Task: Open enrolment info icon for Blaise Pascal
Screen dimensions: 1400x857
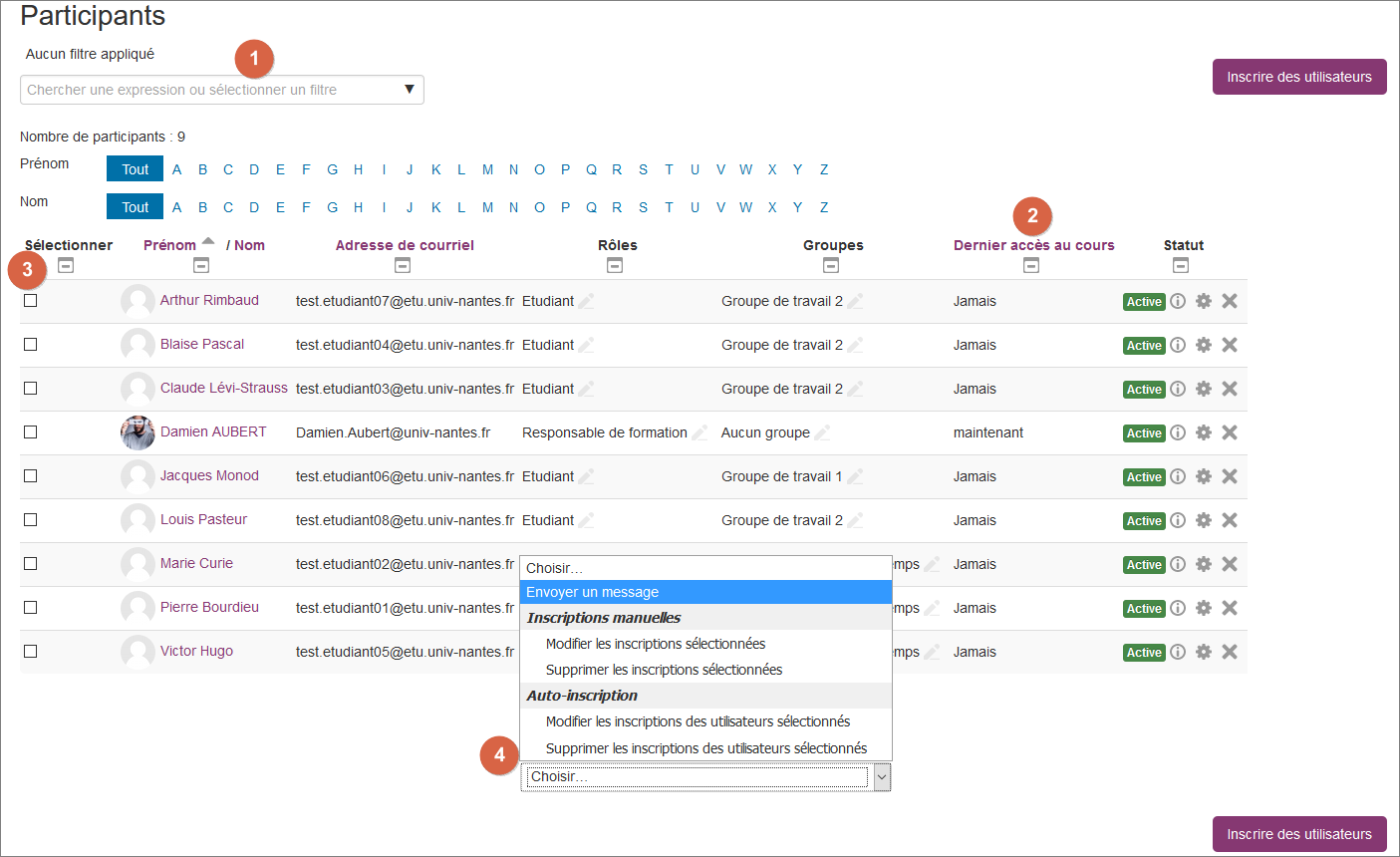Action: (x=1178, y=345)
